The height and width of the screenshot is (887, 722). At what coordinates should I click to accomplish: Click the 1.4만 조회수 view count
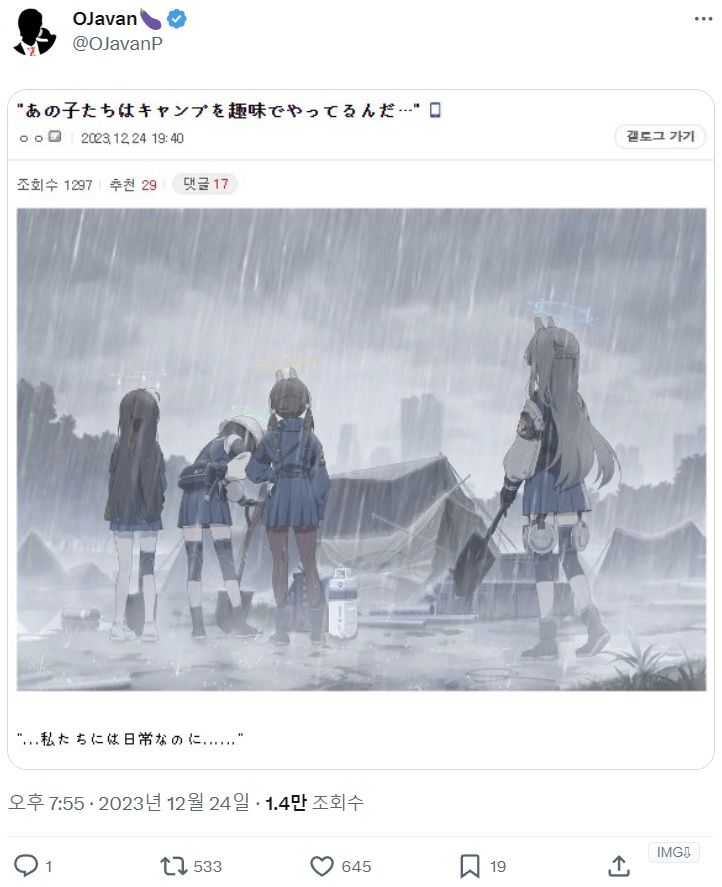(314, 803)
